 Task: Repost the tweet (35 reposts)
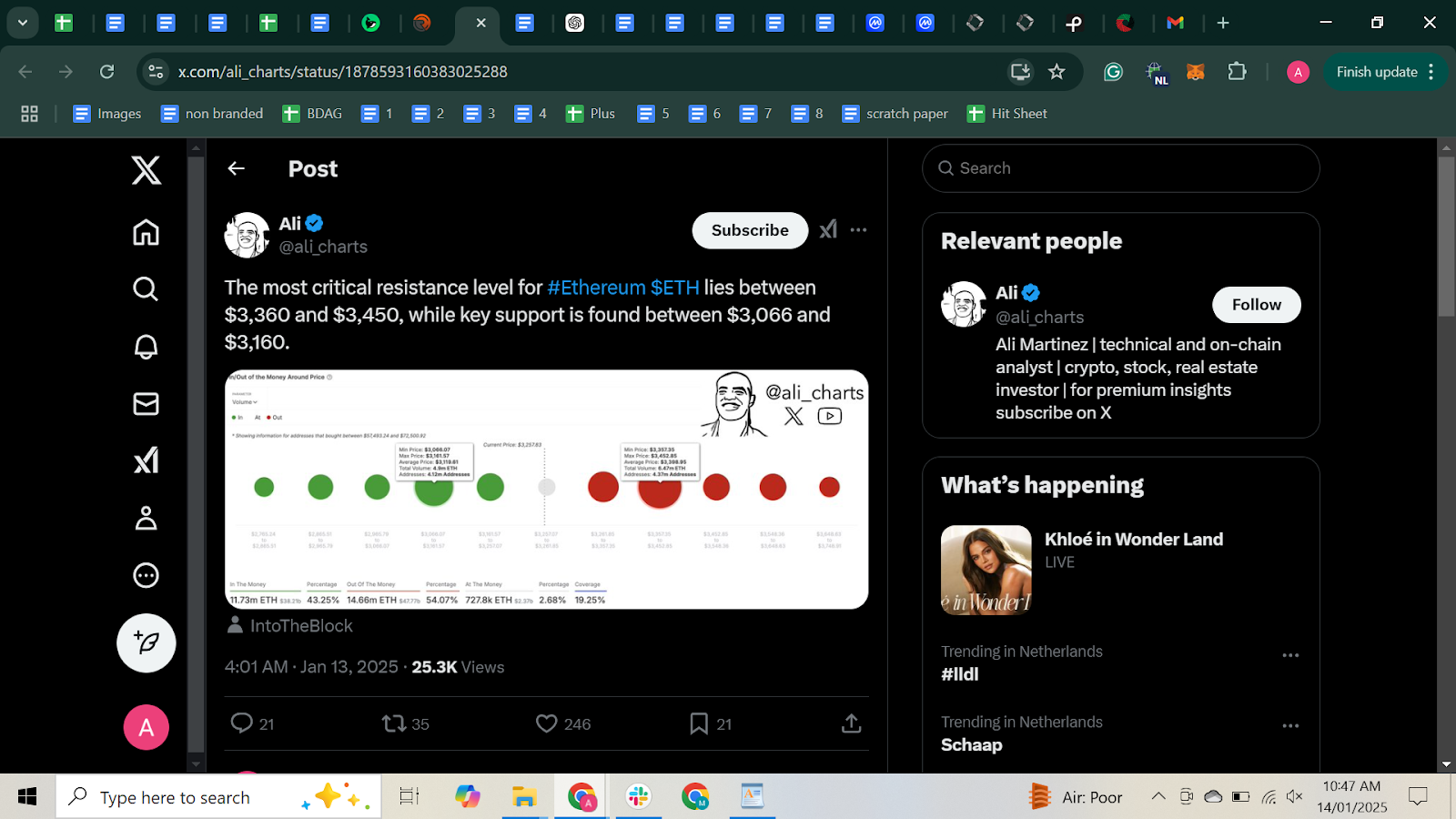coord(405,723)
